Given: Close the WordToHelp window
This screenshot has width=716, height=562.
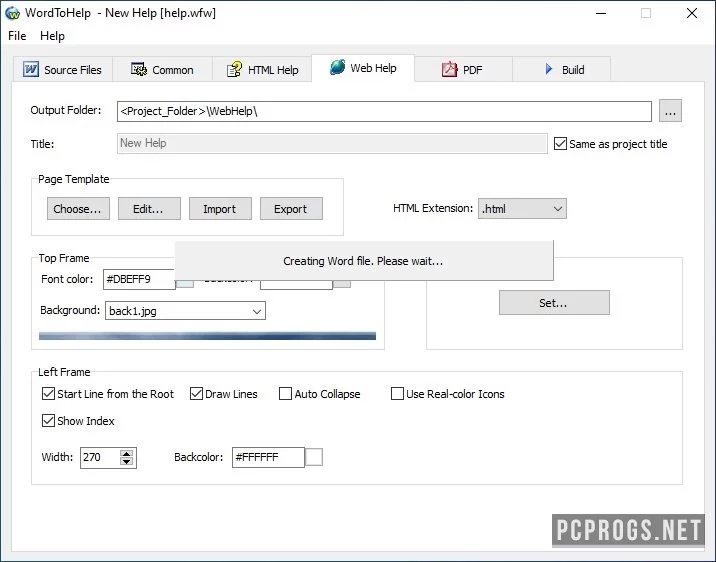Looking at the screenshot, I should [x=692, y=13].
